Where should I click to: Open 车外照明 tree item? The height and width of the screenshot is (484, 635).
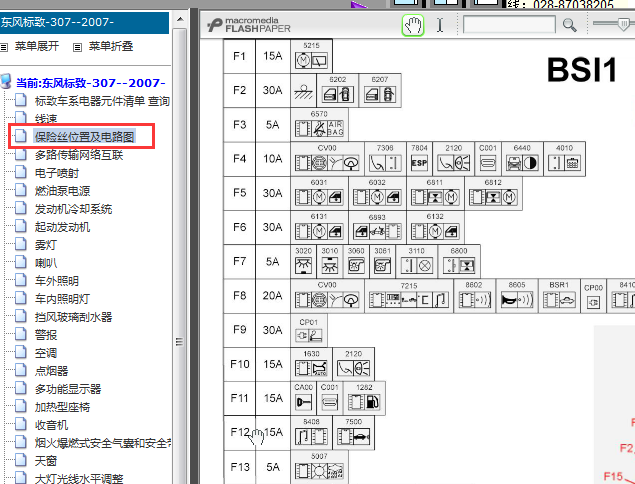coord(57,281)
